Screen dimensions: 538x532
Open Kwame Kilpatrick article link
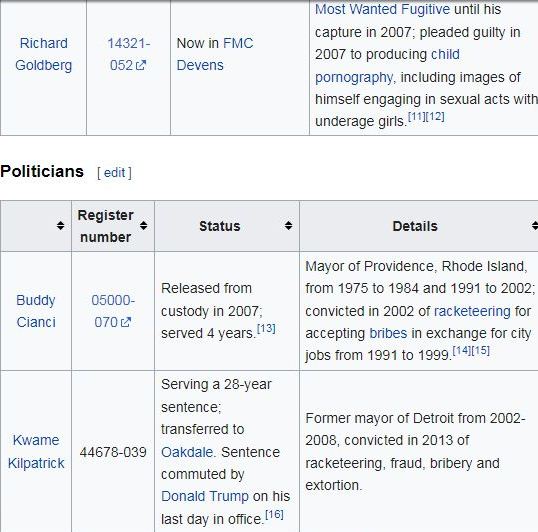pos(36,451)
